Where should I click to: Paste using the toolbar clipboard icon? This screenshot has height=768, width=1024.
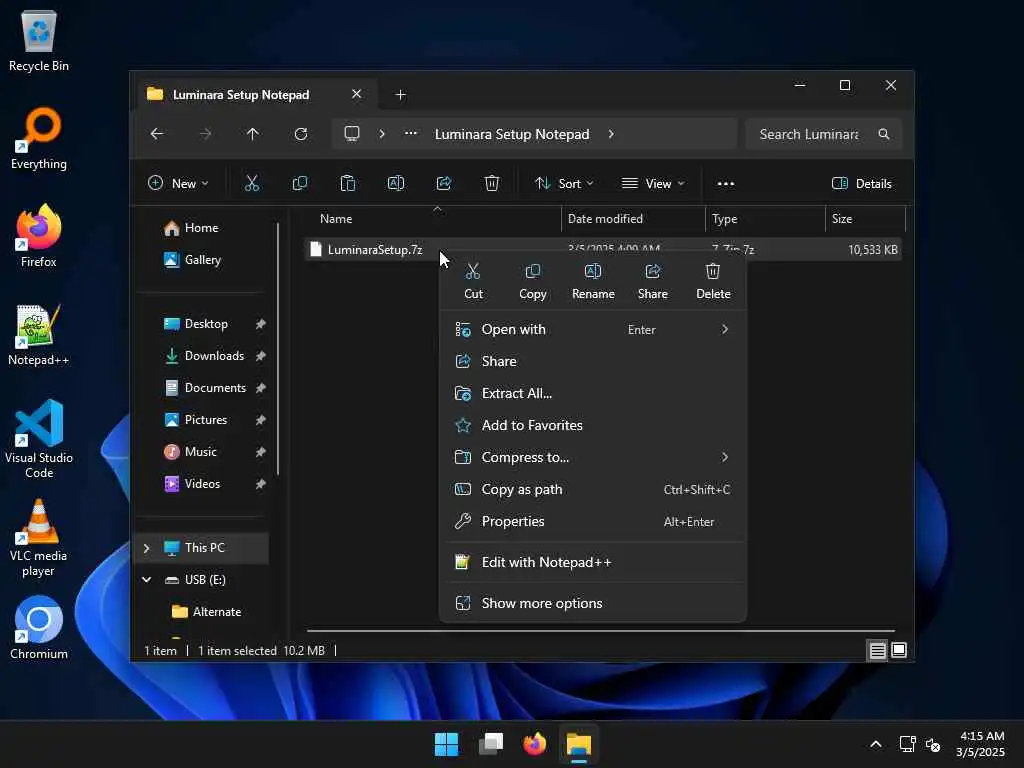tap(347, 184)
